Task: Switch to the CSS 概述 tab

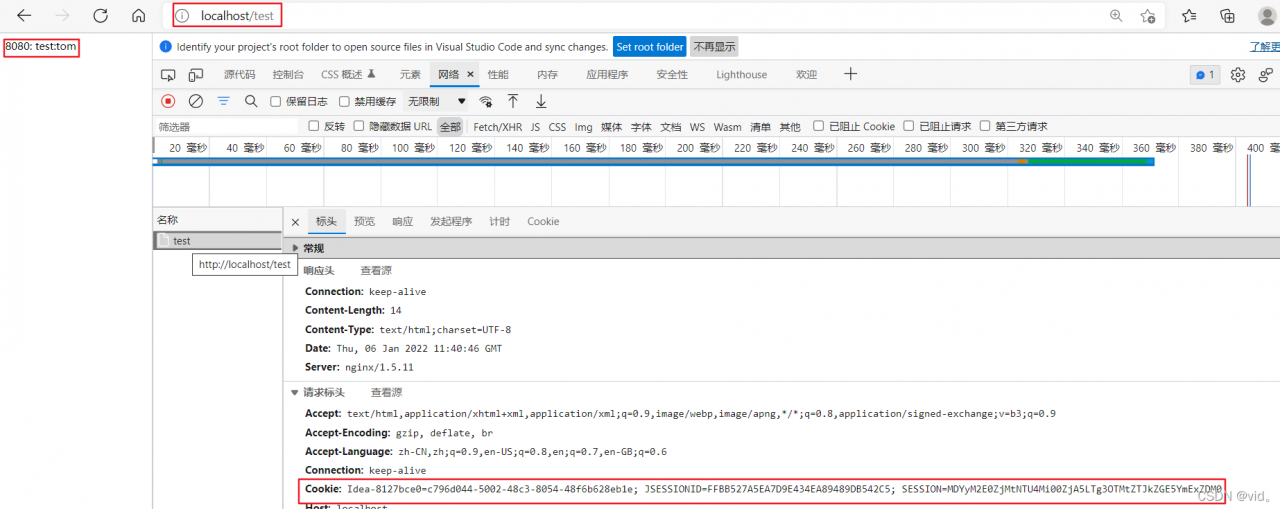Action: click(x=348, y=75)
